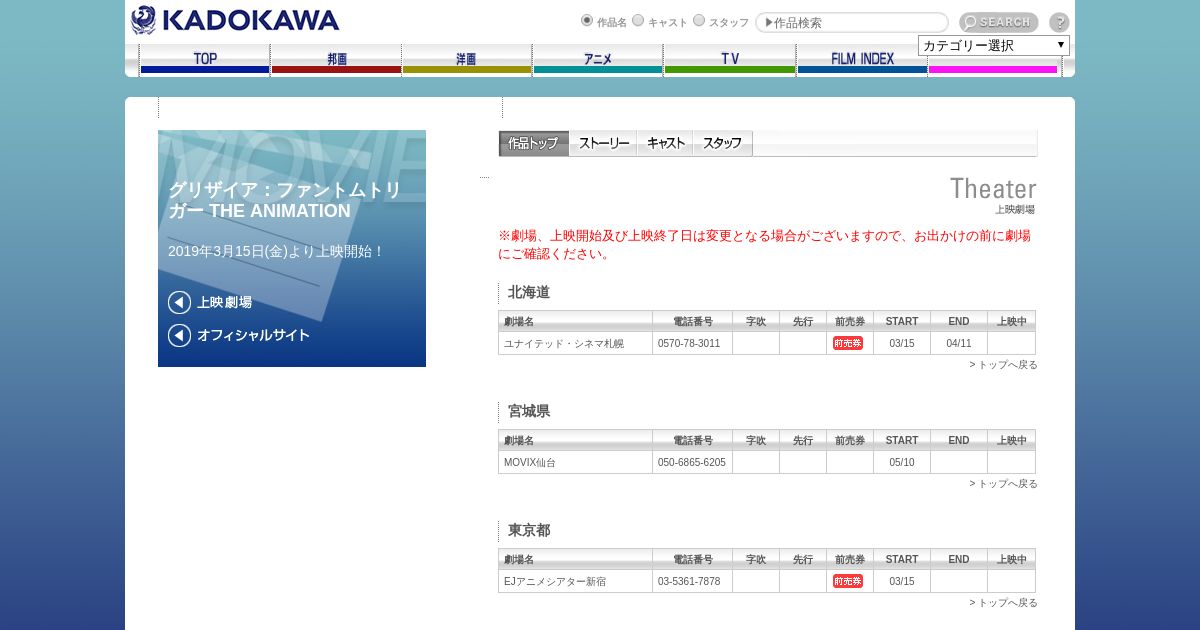Image resolution: width=1200 pixels, height=630 pixels.
Task: Click トップへ戻る under 北海道 table
Action: (1003, 365)
